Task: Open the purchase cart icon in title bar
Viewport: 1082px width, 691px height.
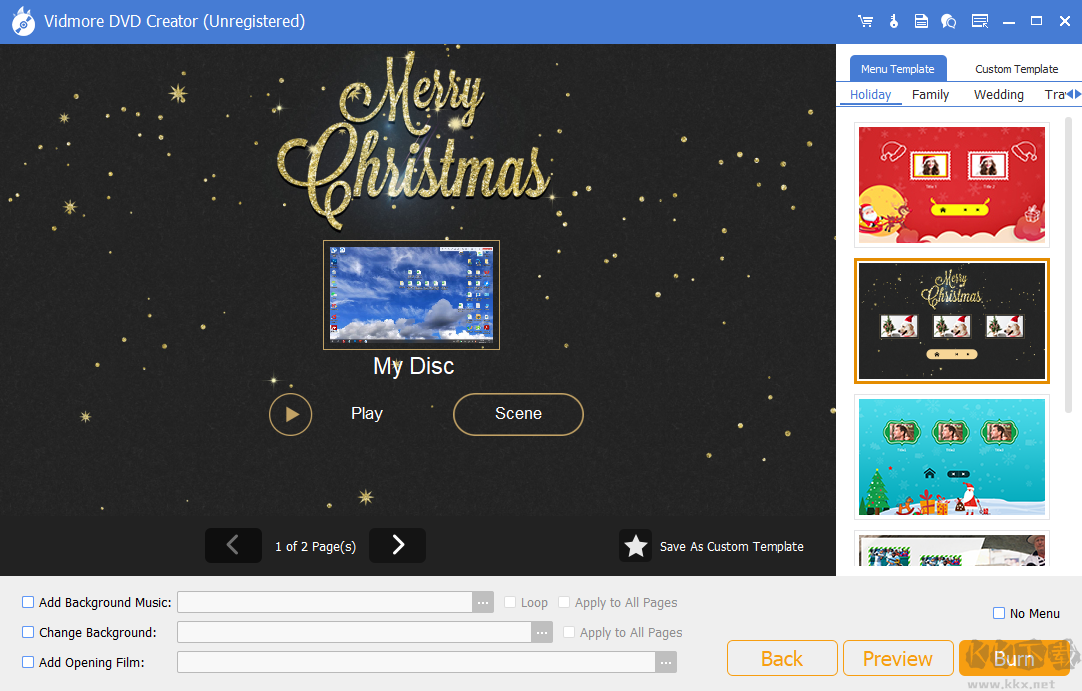Action: pos(865,20)
